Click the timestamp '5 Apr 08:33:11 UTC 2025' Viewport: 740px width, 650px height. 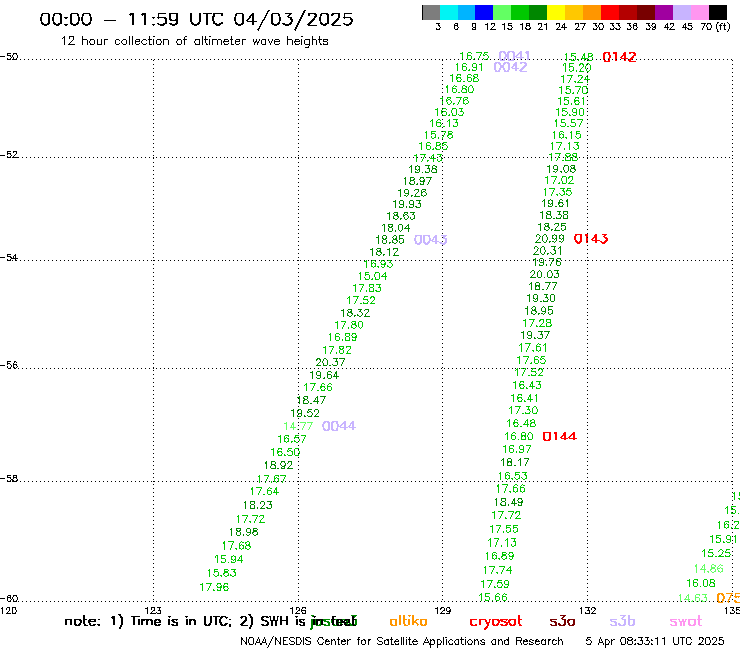point(655,642)
